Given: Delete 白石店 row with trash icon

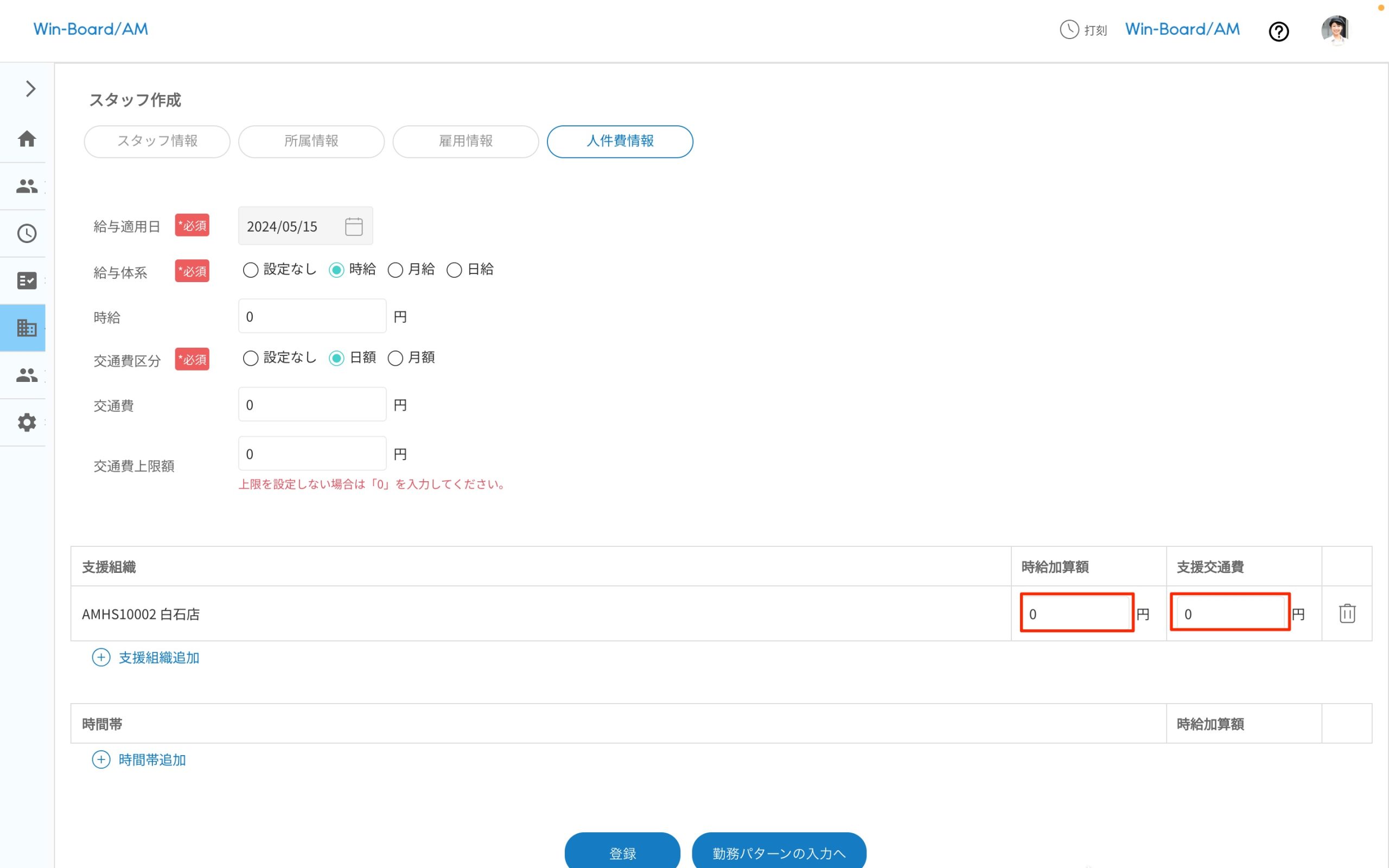Looking at the screenshot, I should coord(1347,614).
